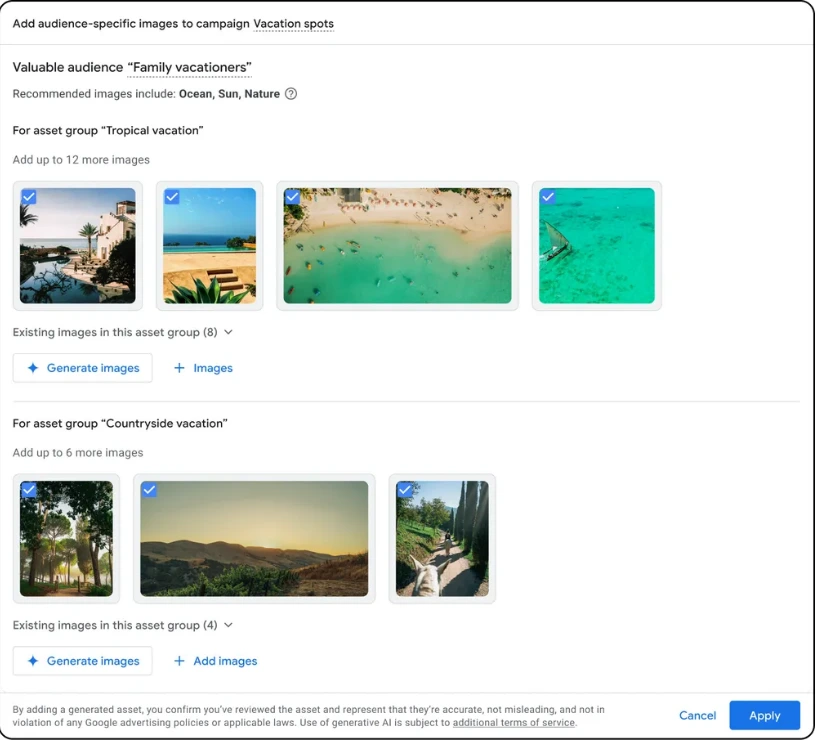Expand existing images in Tropical vacation asset group

click(x=228, y=332)
